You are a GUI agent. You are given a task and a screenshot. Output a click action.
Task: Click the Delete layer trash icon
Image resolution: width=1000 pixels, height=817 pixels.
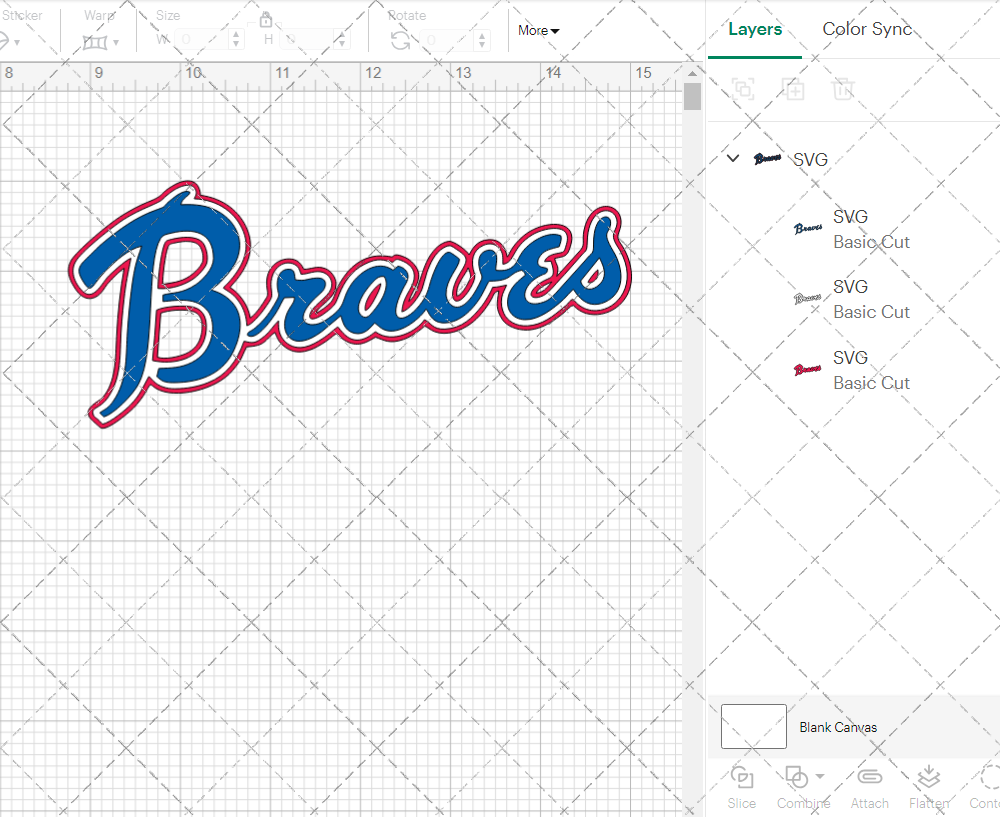844,89
